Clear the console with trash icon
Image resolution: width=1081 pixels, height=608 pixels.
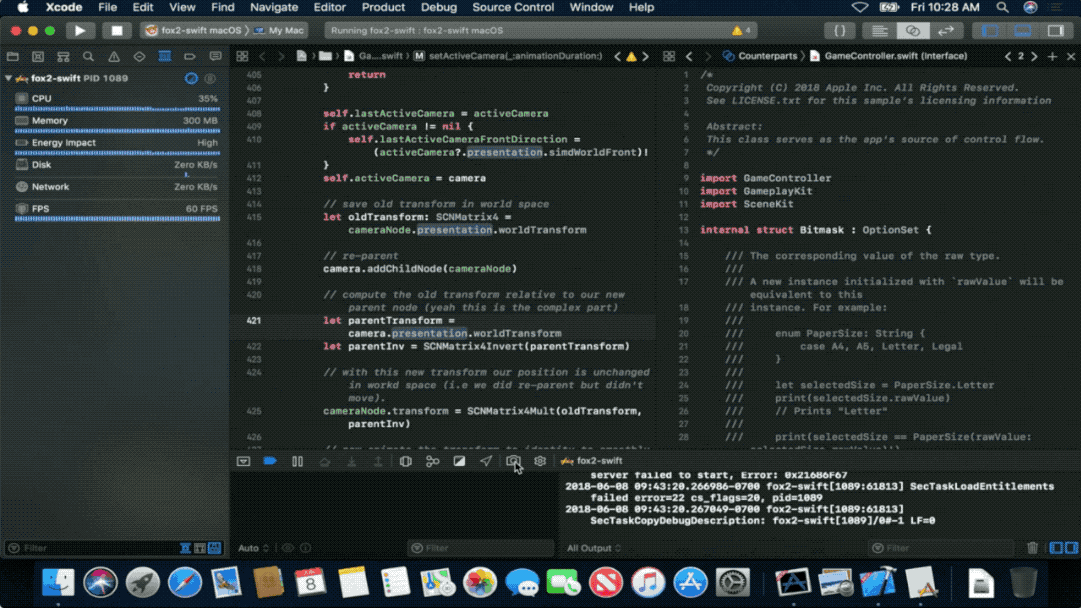(x=1032, y=548)
